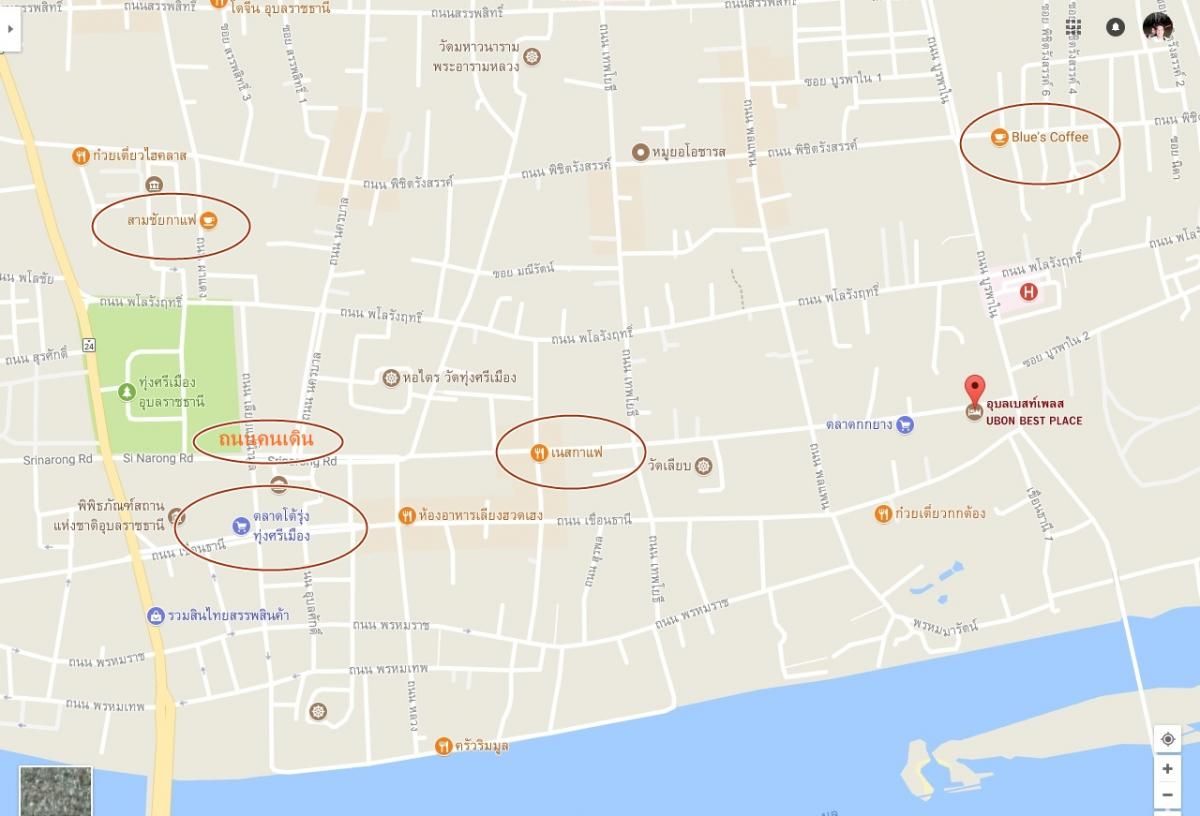Zoom out with the minus button
This screenshot has height=816, width=1200.
click(1167, 796)
